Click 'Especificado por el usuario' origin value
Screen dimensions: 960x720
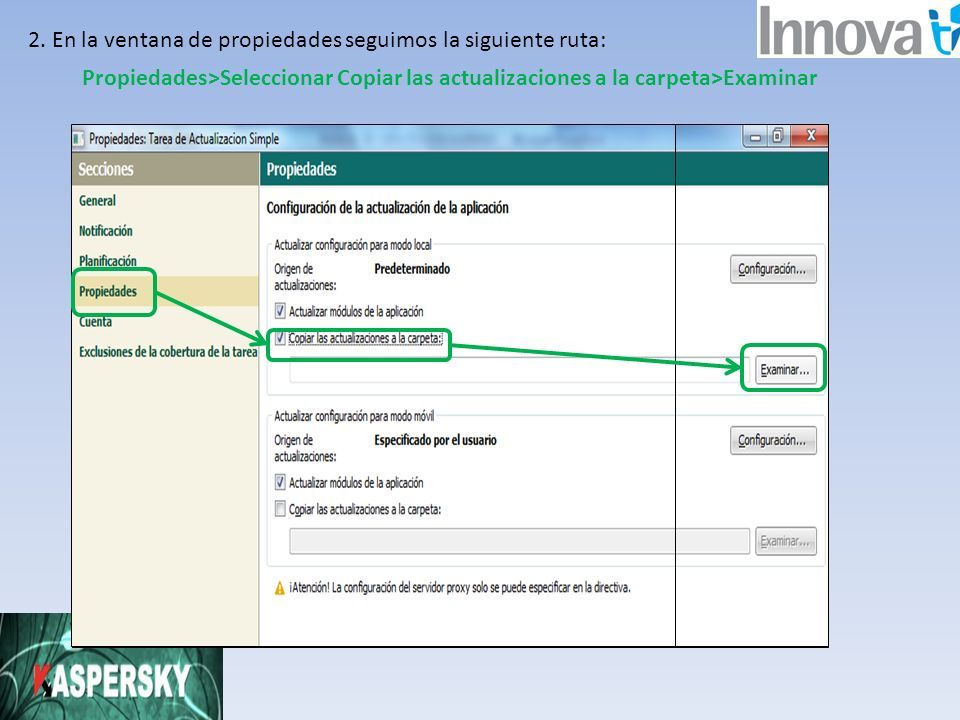click(x=435, y=440)
